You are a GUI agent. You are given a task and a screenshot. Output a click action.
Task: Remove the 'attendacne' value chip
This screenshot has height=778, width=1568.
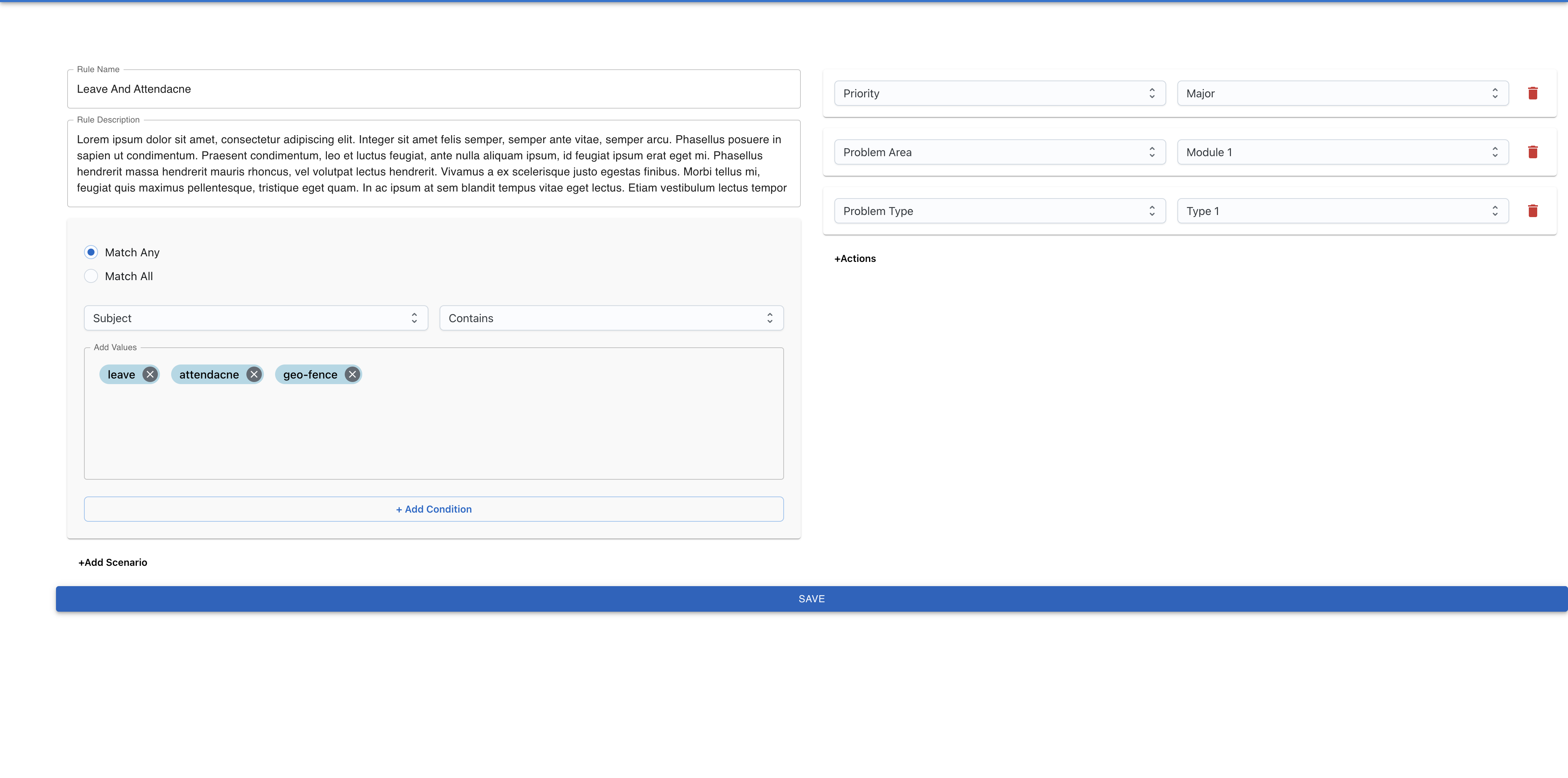[x=254, y=374]
